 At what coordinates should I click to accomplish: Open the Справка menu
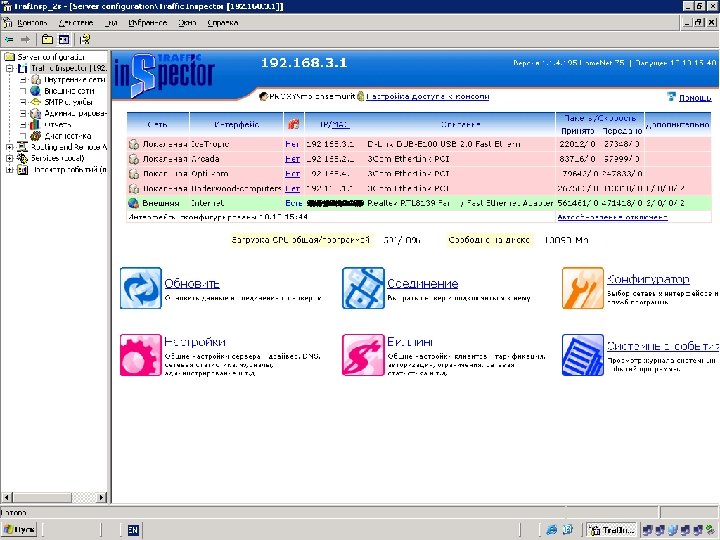tap(223, 22)
